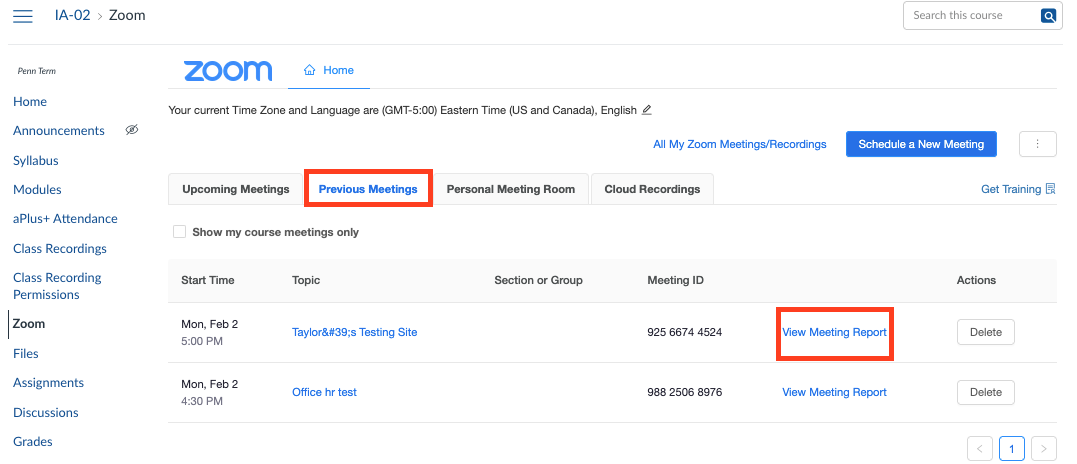Edit time zone with the pencil icon
1077x464 pixels.
coord(646,110)
